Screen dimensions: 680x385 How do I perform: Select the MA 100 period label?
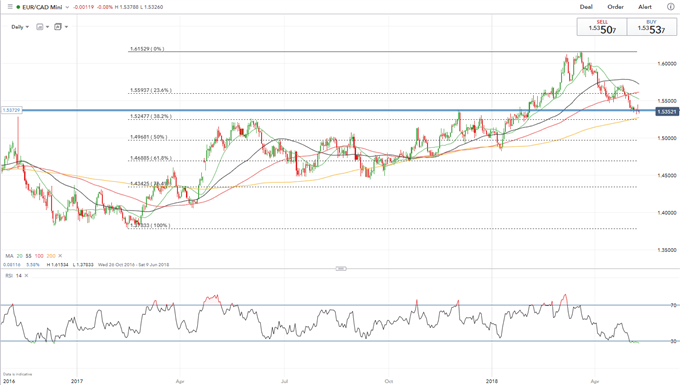[39, 256]
